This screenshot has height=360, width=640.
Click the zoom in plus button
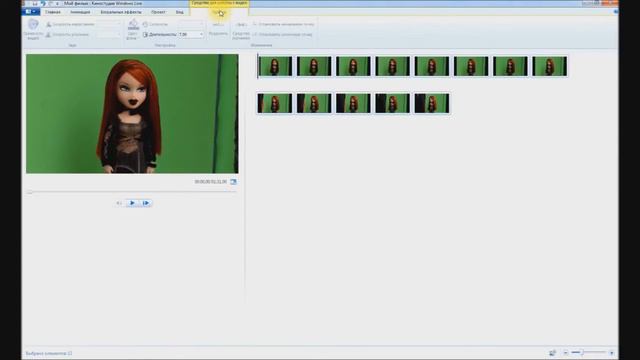click(x=611, y=353)
